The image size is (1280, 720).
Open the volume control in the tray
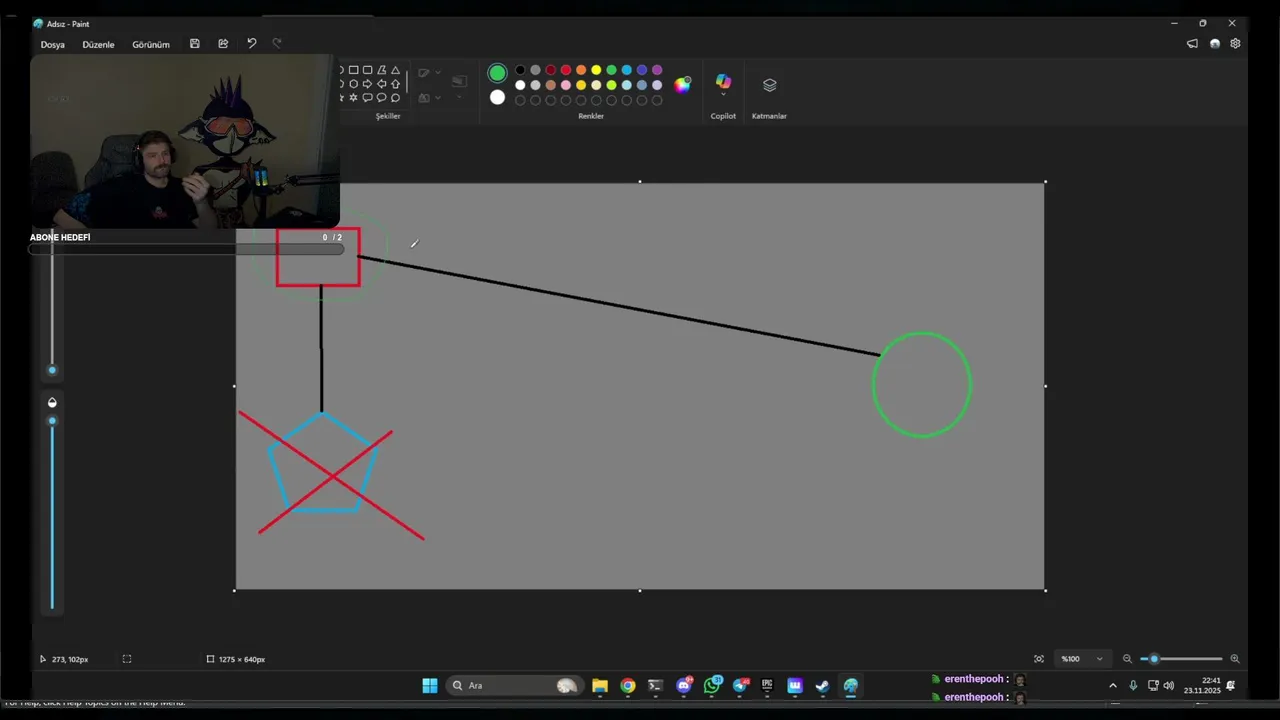tap(1169, 686)
